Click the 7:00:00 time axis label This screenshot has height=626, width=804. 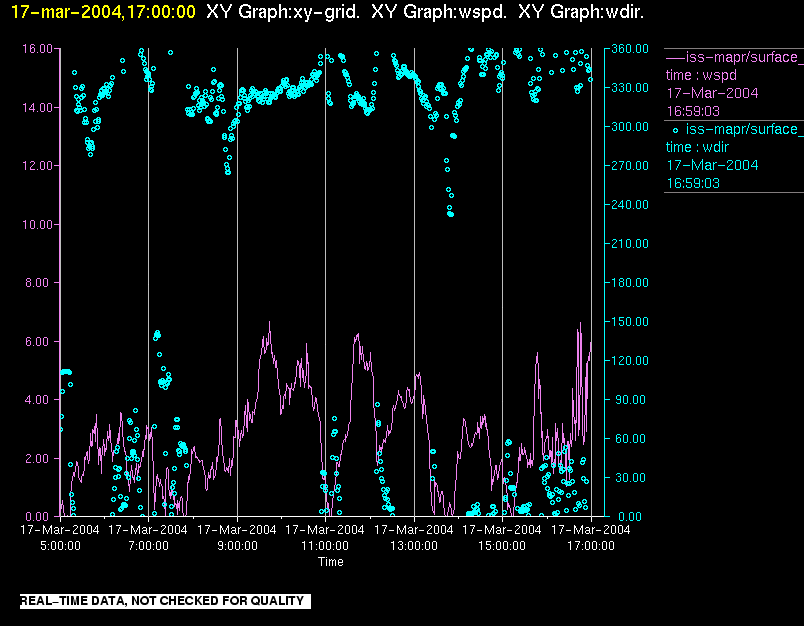tap(149, 546)
